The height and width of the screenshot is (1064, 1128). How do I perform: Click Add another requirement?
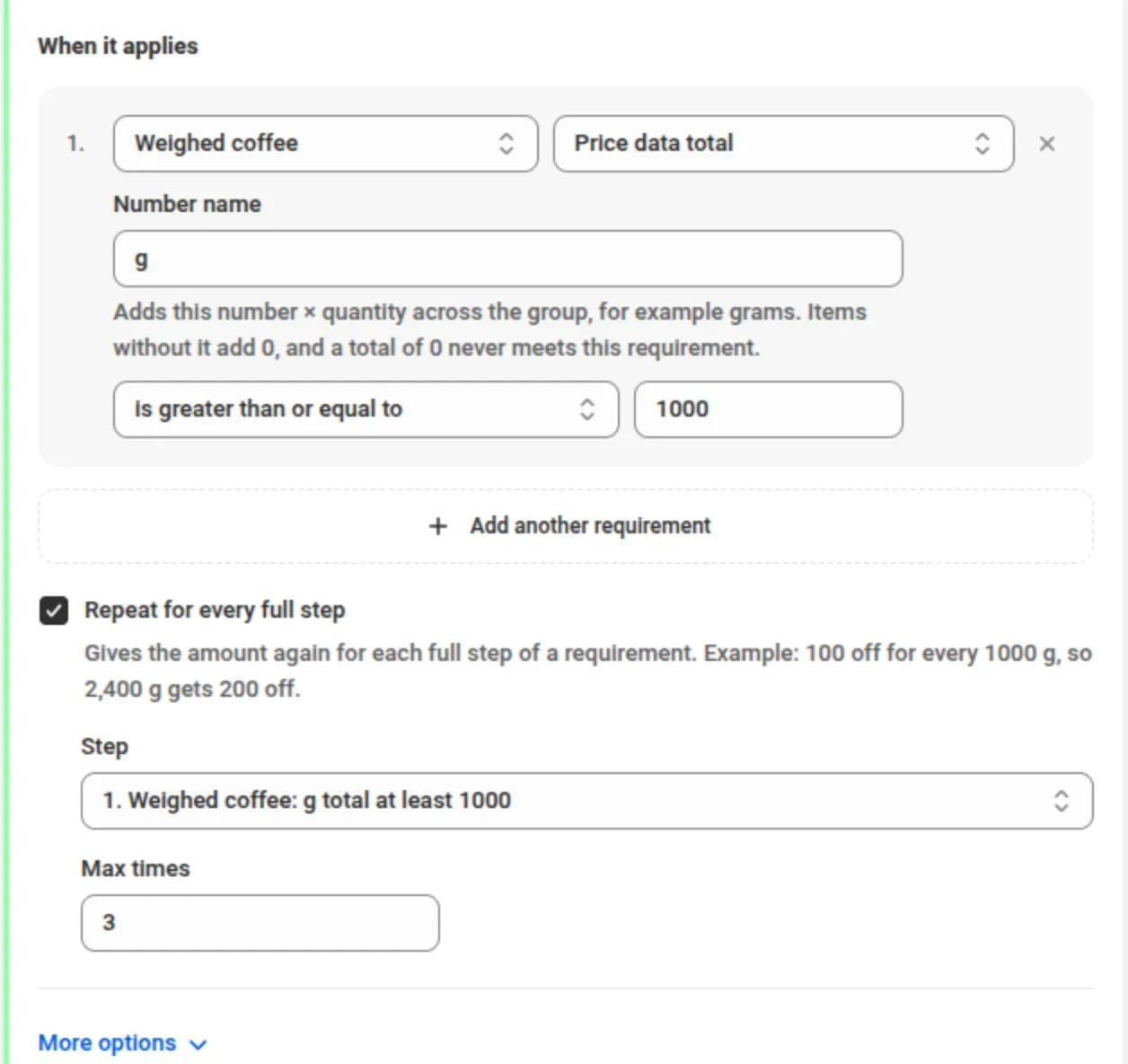pos(566,526)
